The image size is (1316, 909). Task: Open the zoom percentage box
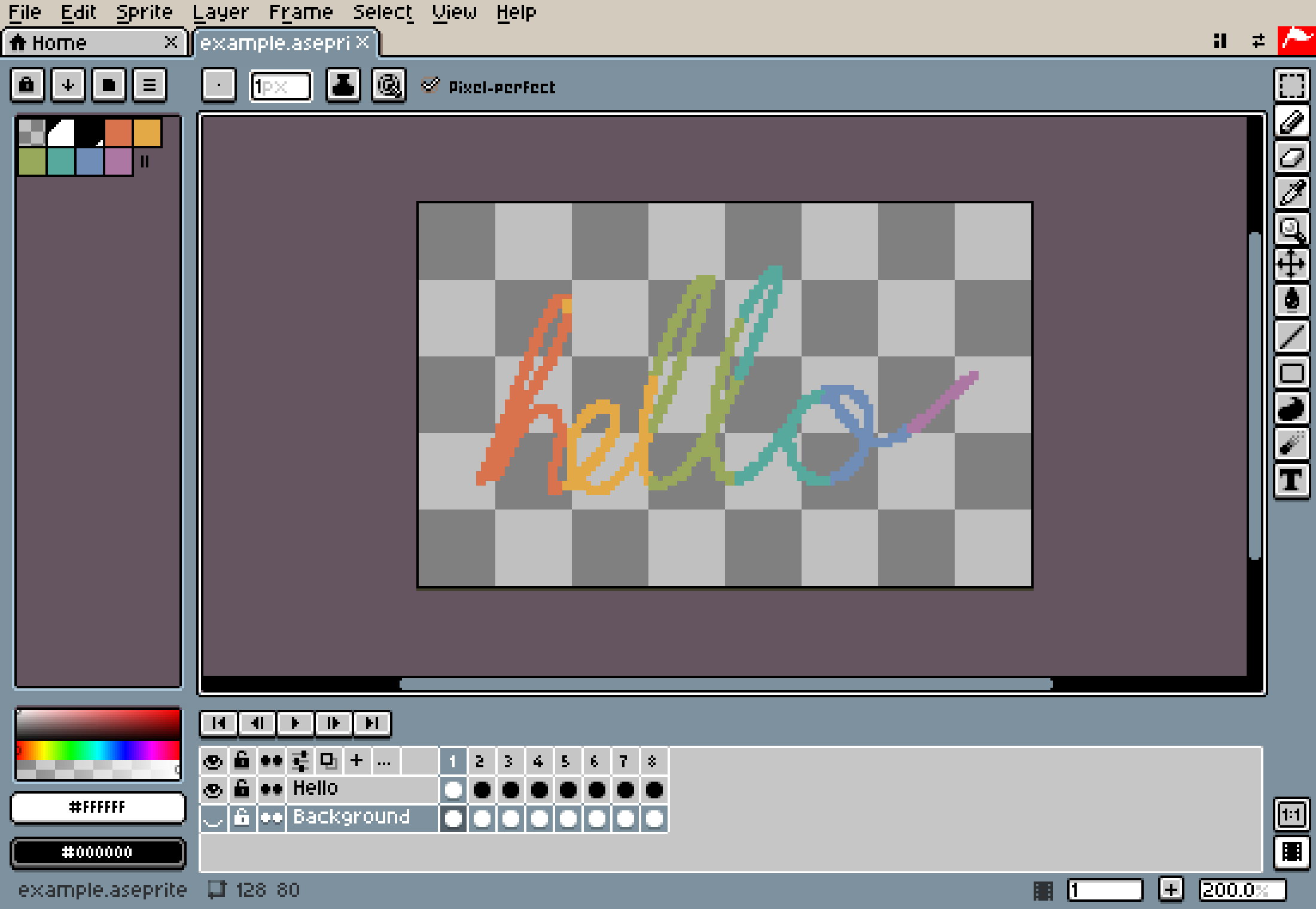click(x=1243, y=890)
